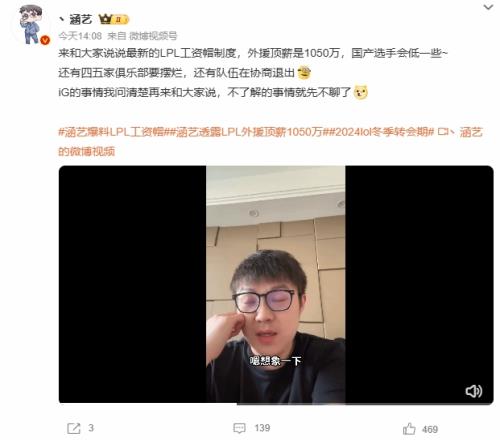The image size is (500, 440).
Task: Open the 微博视频号 source link
Action: [x=153, y=36]
